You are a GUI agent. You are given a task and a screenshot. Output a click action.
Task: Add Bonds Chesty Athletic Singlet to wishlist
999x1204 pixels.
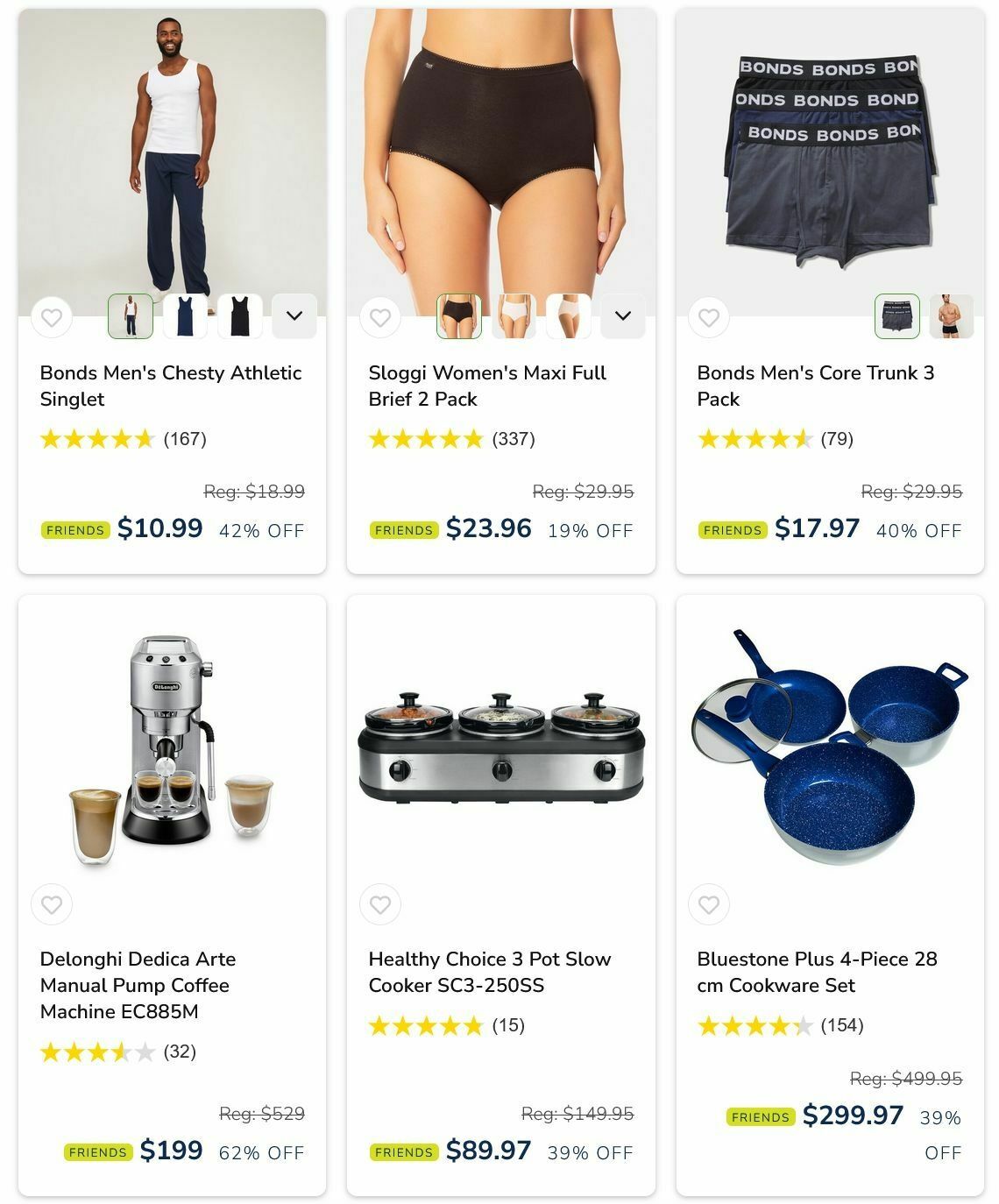click(52, 317)
